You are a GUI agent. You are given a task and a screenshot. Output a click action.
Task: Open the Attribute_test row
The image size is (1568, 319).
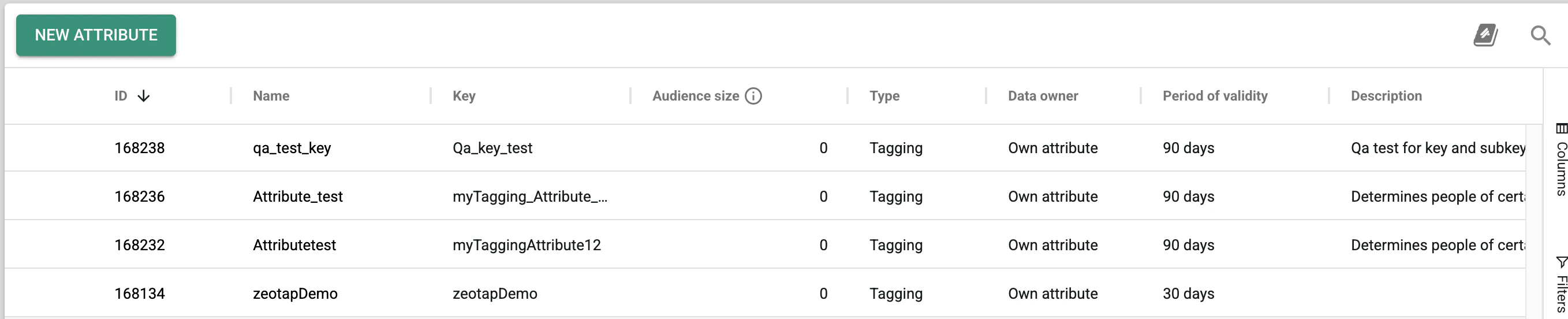click(765, 196)
